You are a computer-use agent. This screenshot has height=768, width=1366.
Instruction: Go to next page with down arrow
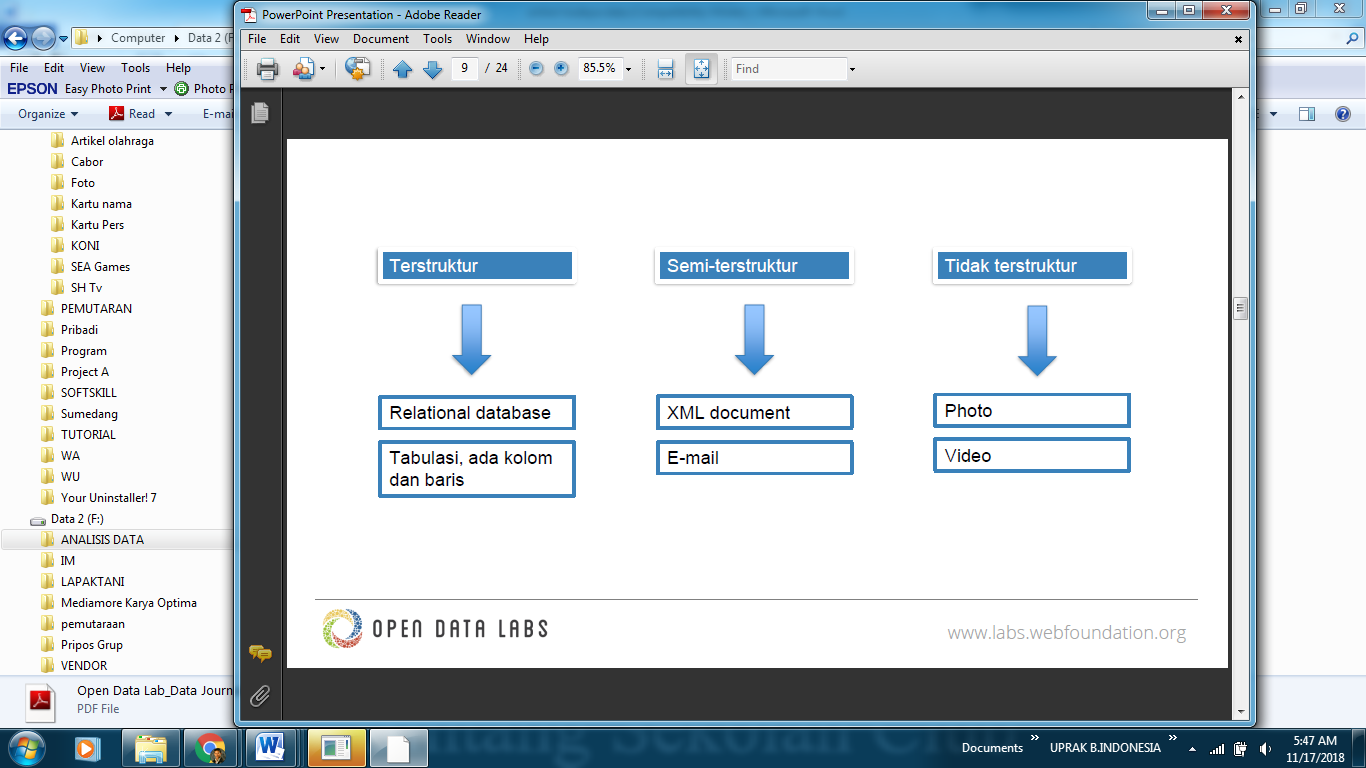432,69
